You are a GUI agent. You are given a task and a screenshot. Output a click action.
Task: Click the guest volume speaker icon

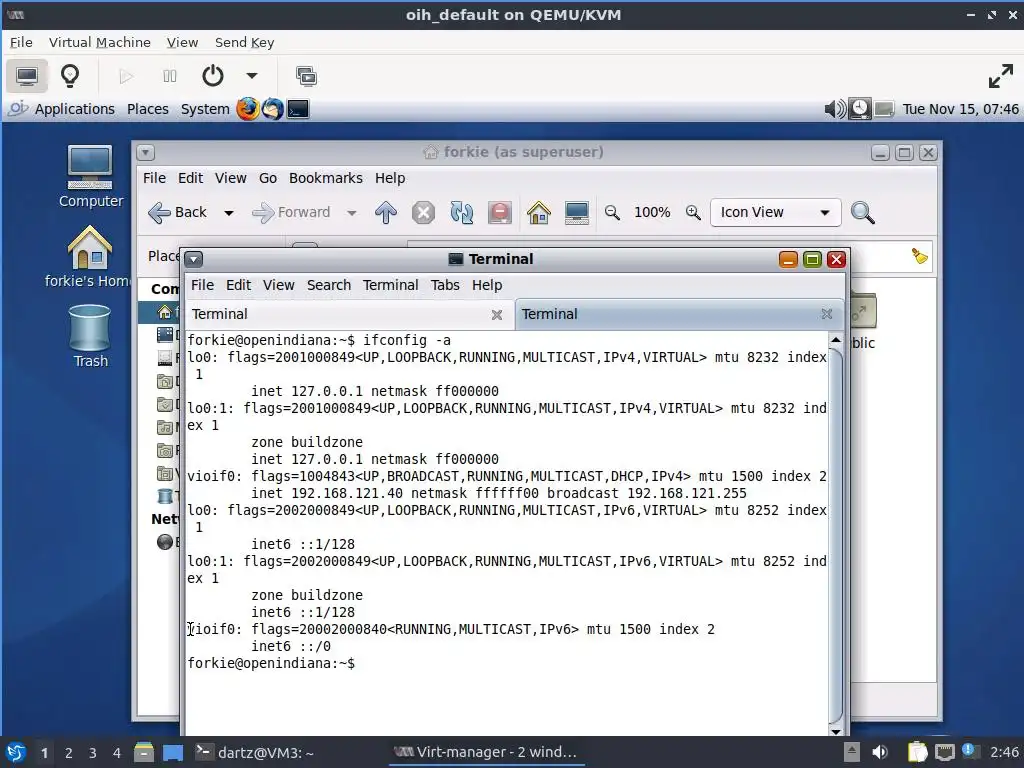(835, 109)
